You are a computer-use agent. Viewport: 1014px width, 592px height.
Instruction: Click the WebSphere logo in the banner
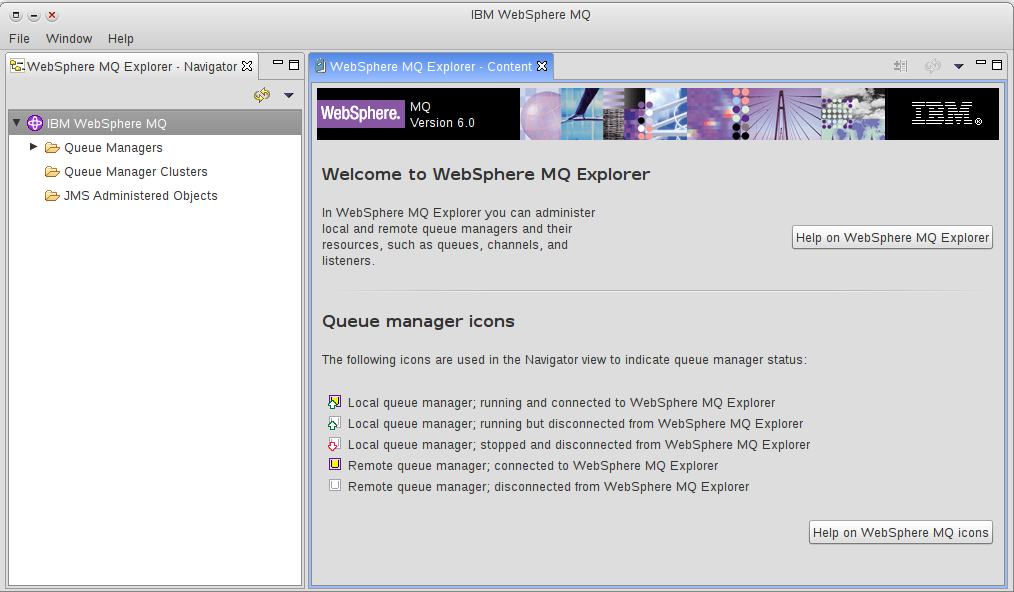pos(361,114)
